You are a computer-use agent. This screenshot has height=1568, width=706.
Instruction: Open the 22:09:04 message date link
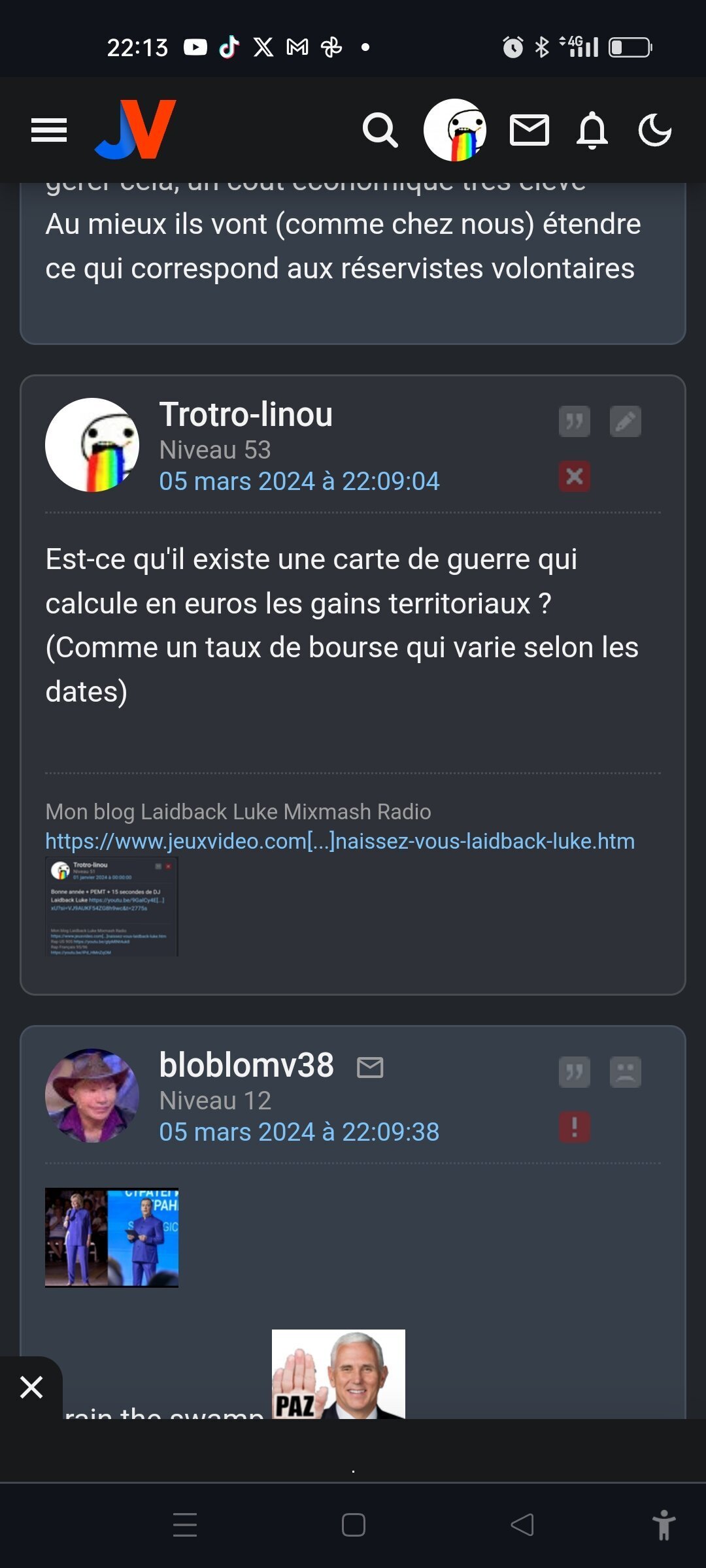(299, 482)
